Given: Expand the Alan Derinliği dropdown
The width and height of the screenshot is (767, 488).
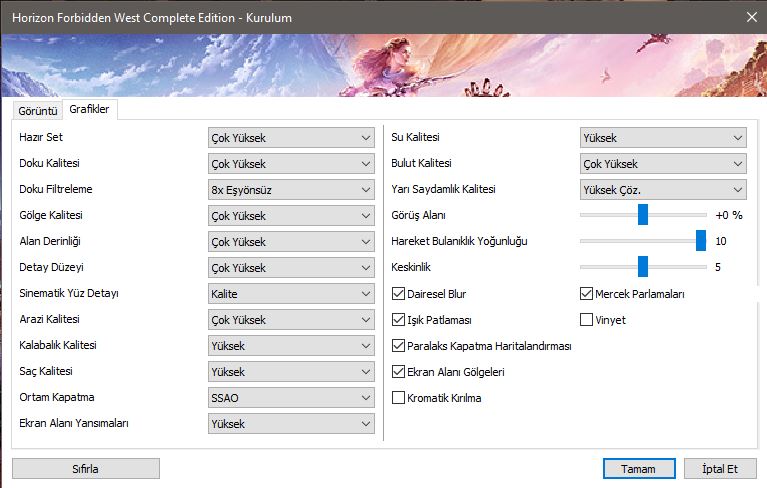Looking at the screenshot, I should click(x=291, y=242).
